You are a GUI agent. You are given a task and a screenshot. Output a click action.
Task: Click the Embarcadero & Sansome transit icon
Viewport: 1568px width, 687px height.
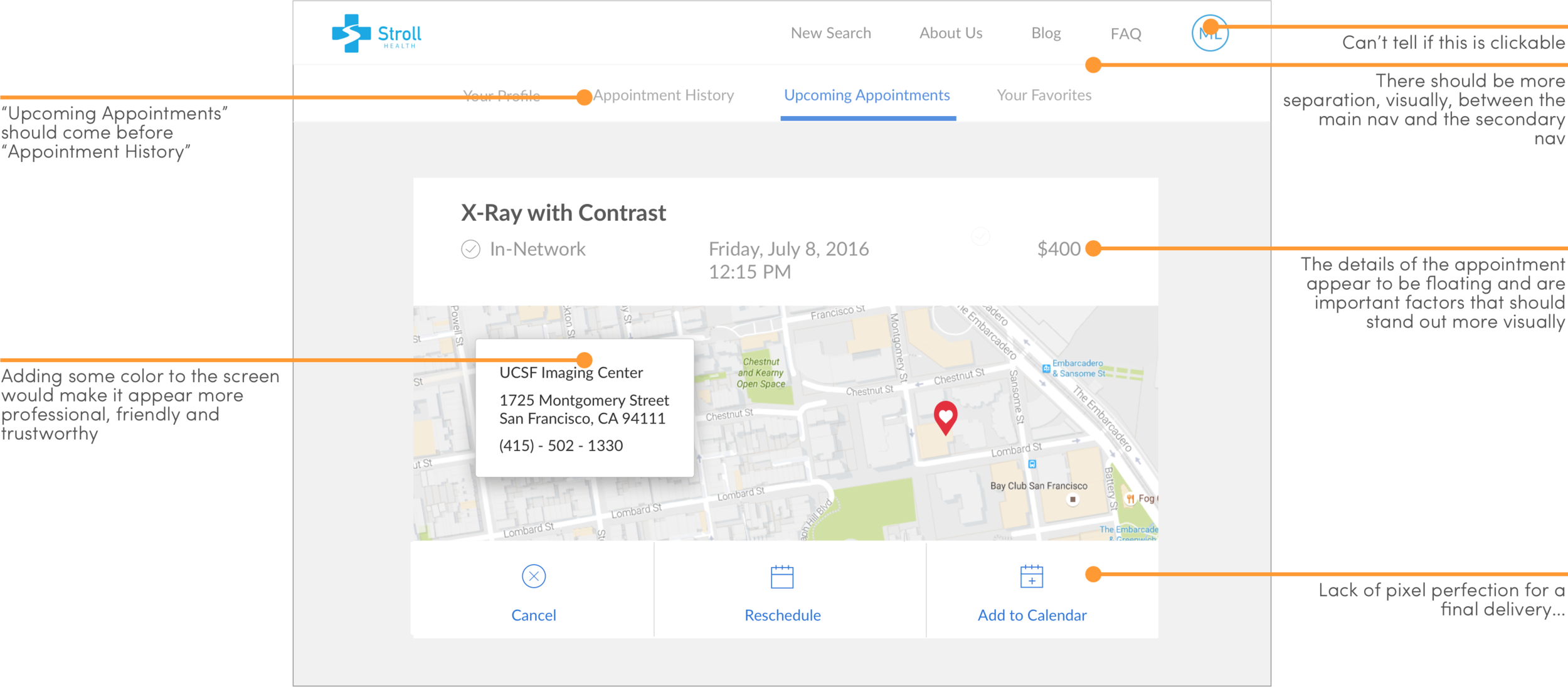click(x=1046, y=368)
